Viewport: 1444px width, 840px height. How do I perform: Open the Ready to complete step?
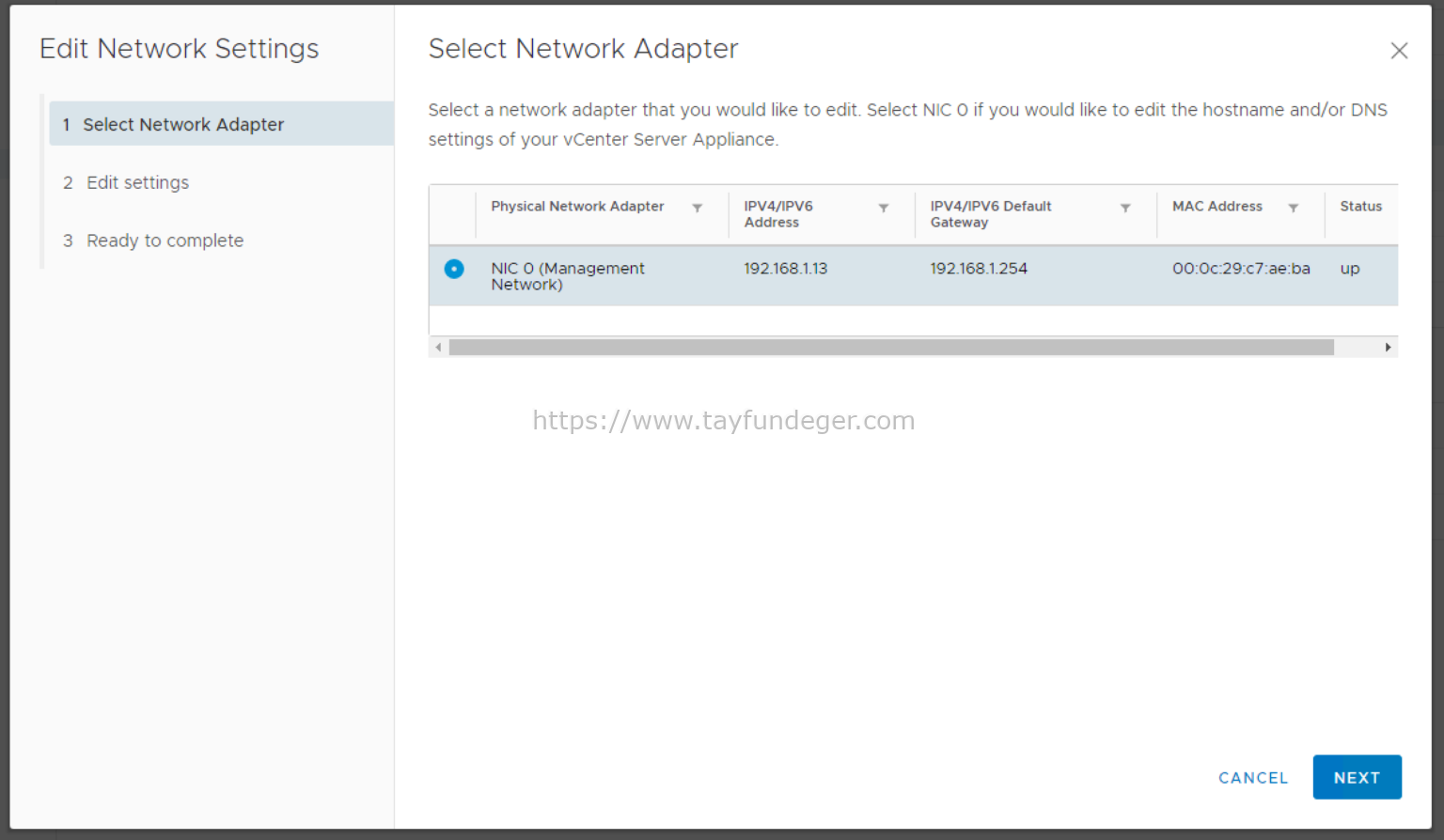point(165,241)
